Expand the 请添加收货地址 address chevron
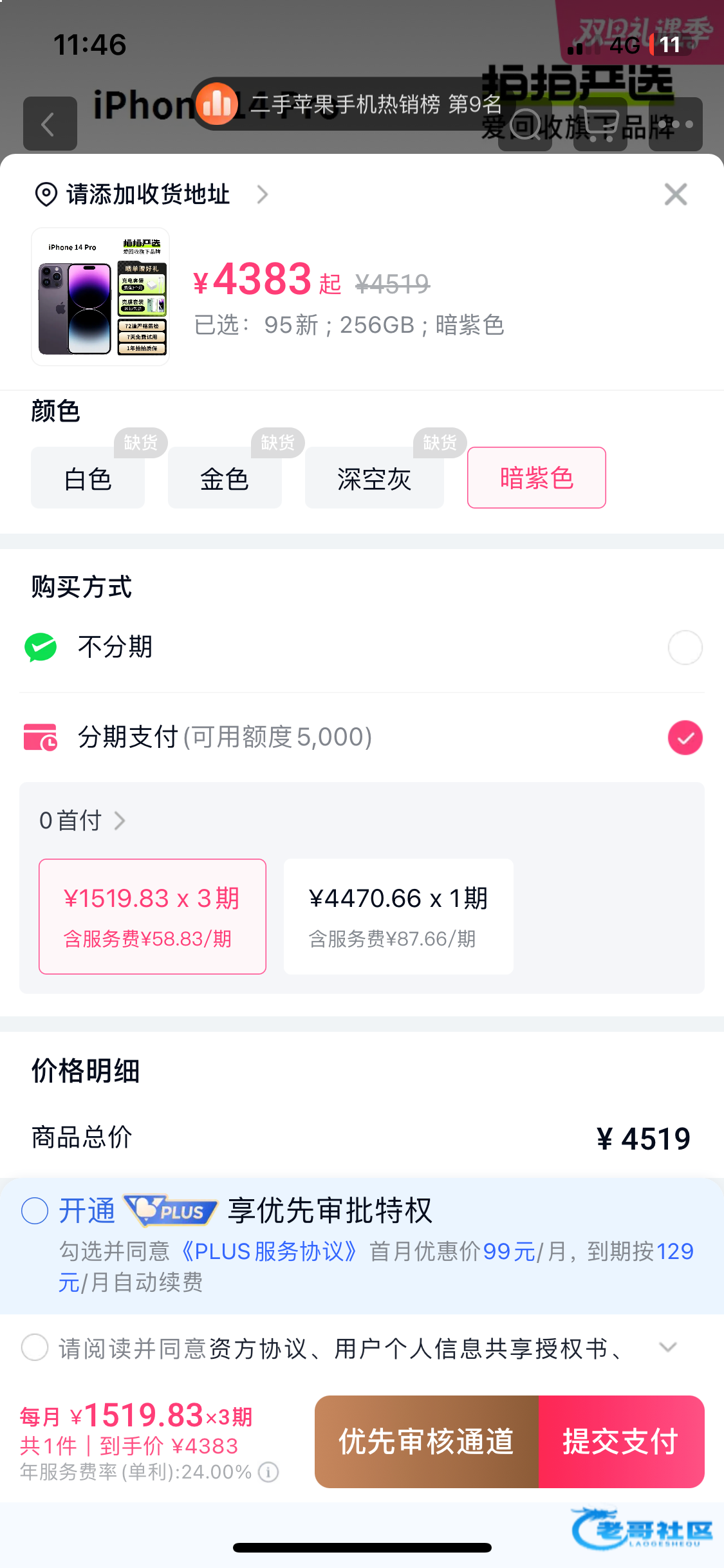This screenshot has height=1568, width=724. point(262,194)
